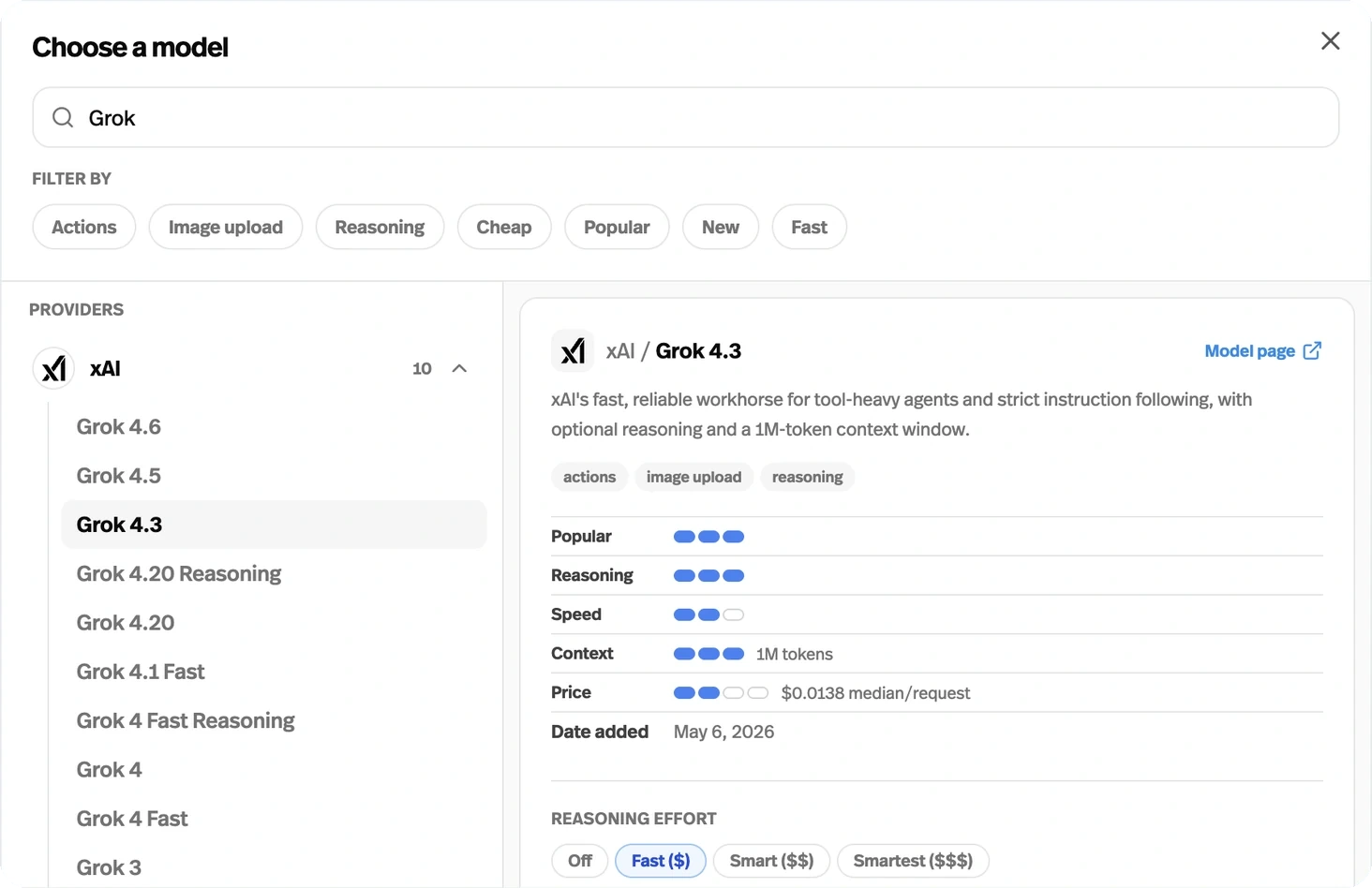Select the plain Grok 4 model

(274, 769)
